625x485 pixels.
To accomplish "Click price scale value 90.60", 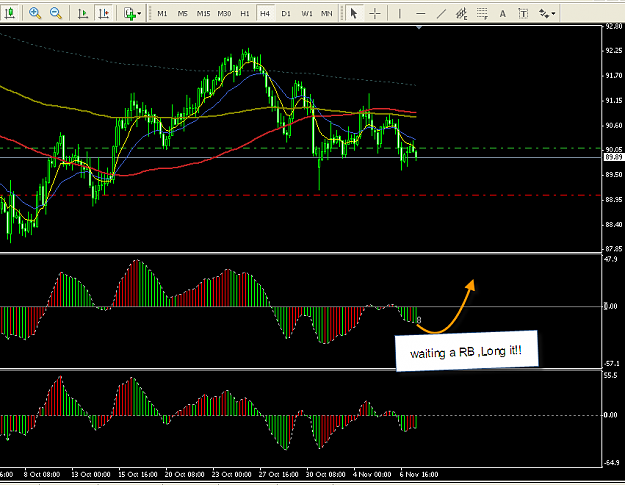I will 613,126.
